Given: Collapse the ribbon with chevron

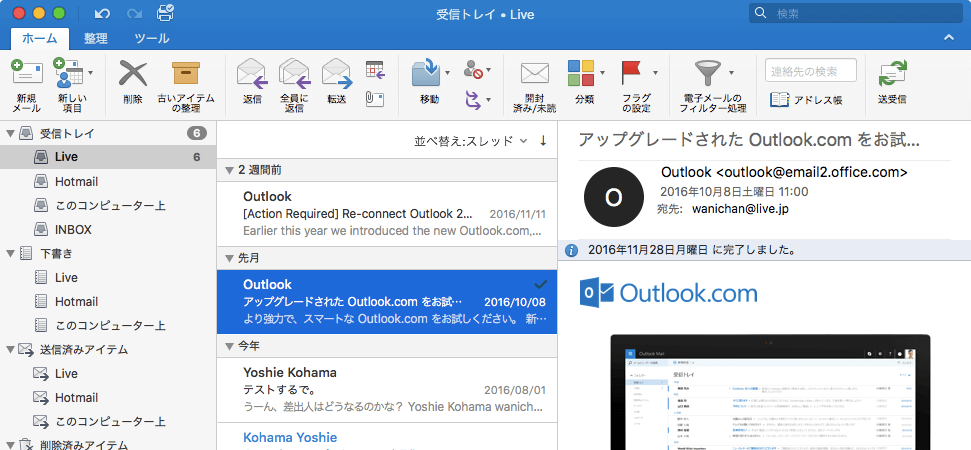Looking at the screenshot, I should point(949,38).
